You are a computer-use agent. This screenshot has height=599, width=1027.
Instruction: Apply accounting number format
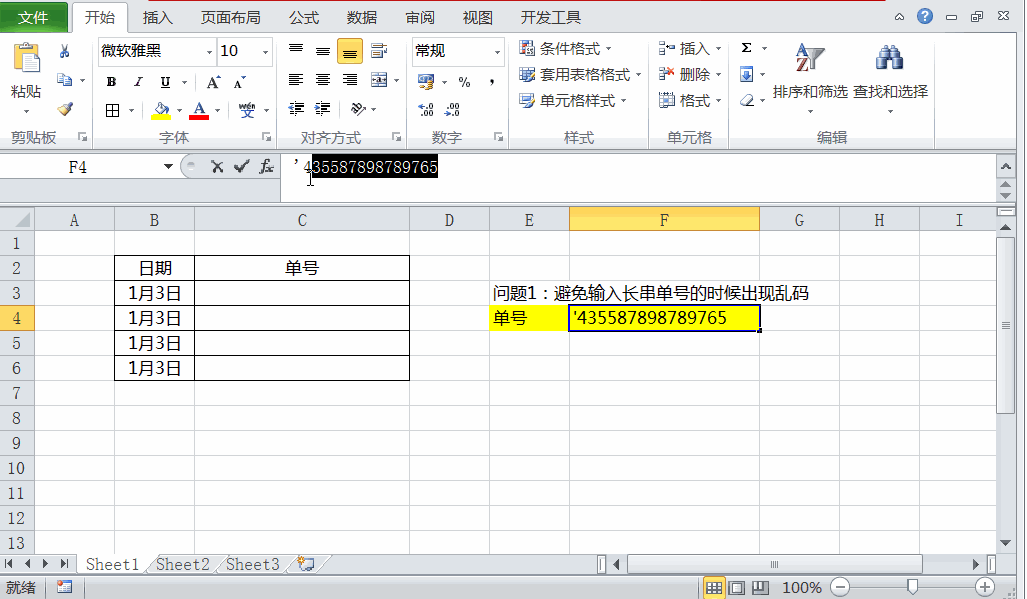click(426, 82)
